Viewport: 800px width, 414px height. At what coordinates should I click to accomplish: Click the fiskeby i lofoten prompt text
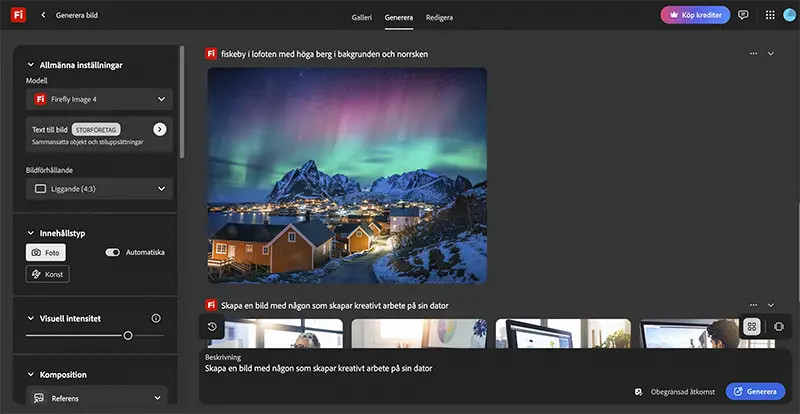[x=324, y=54]
